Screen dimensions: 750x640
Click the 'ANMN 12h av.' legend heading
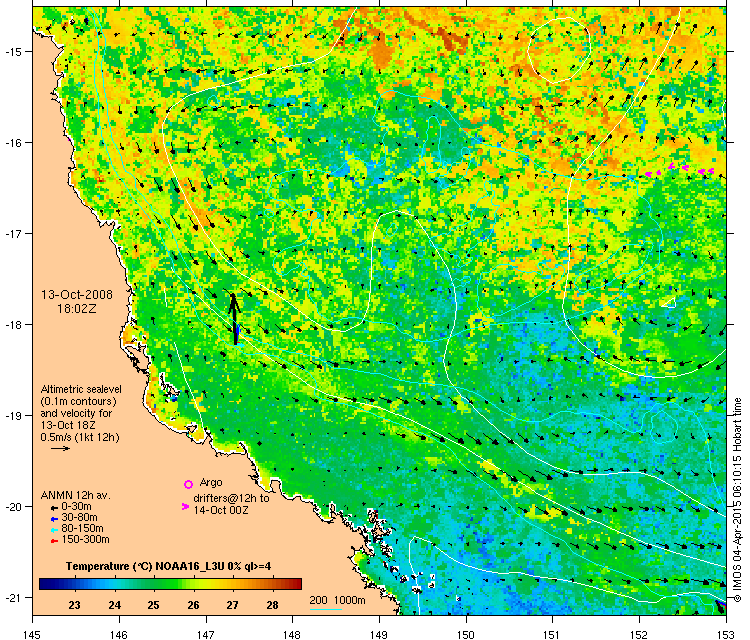[76, 496]
